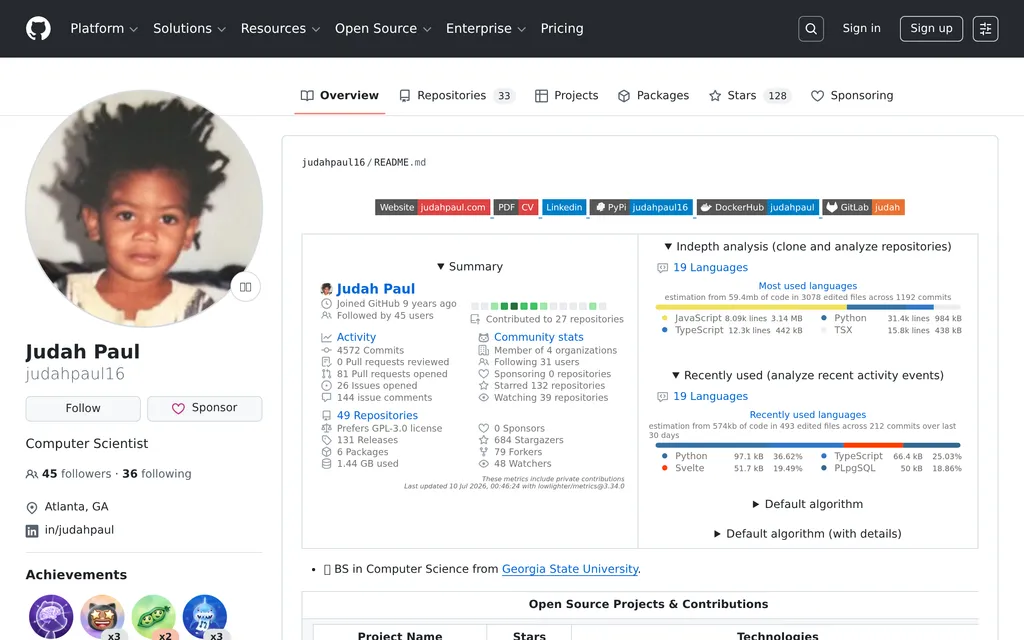Viewport: 1024px width, 640px height.
Task: Open the PDF CV badge
Action: tap(515, 207)
